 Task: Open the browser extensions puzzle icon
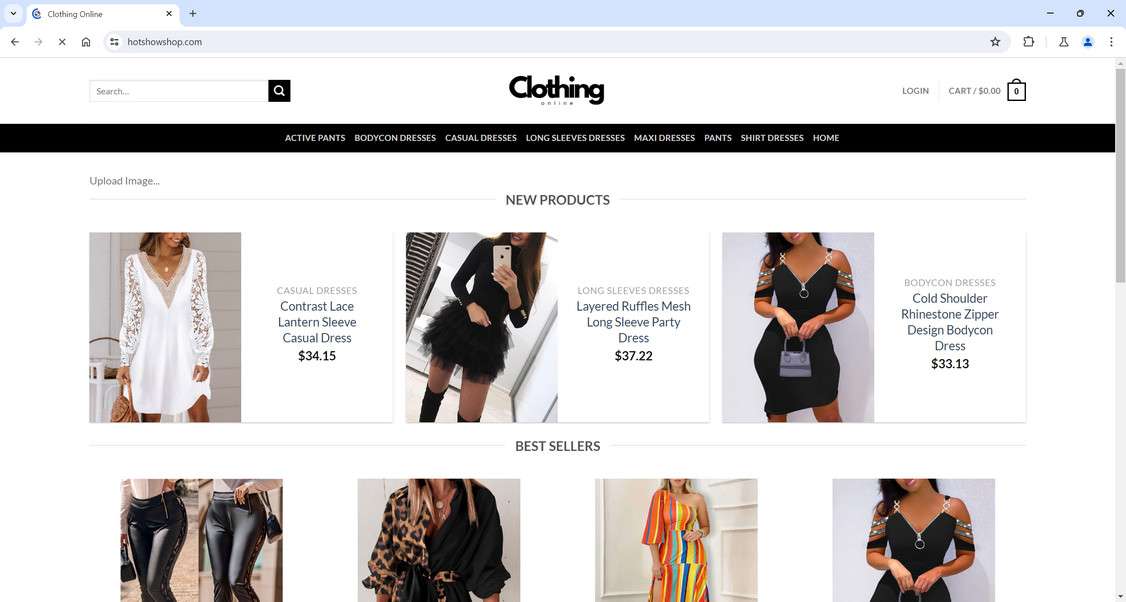click(1028, 42)
